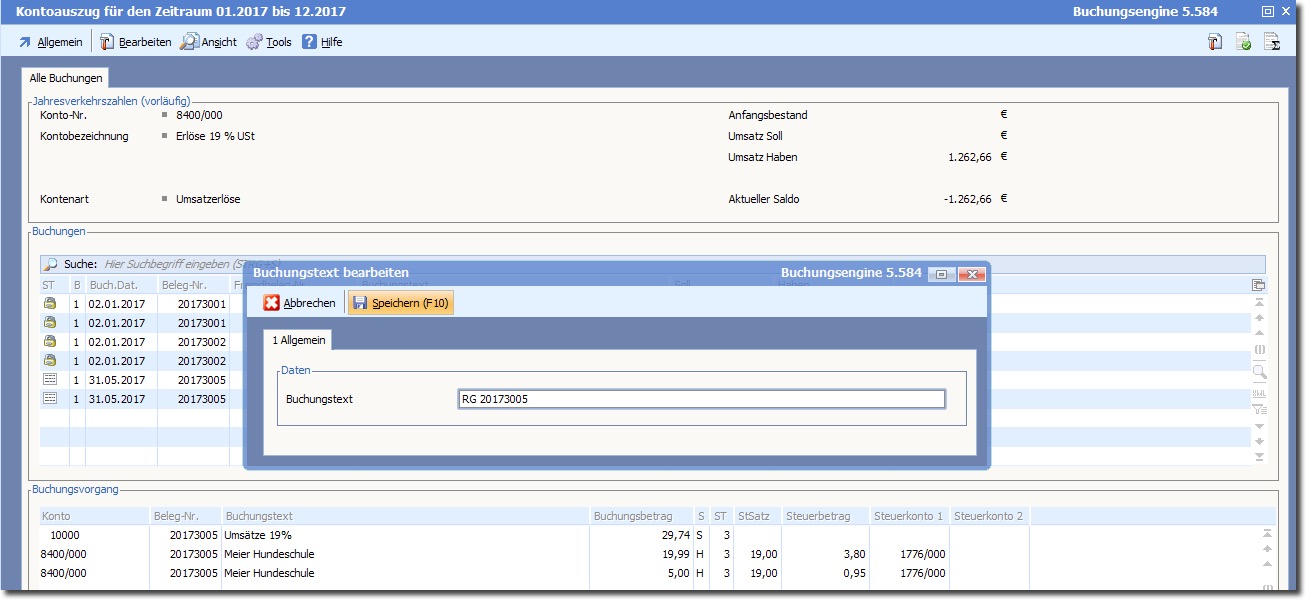Click the XML export icon beside Buchungen grid
Image resolution: width=1306 pixels, height=600 pixels.
[1259, 393]
